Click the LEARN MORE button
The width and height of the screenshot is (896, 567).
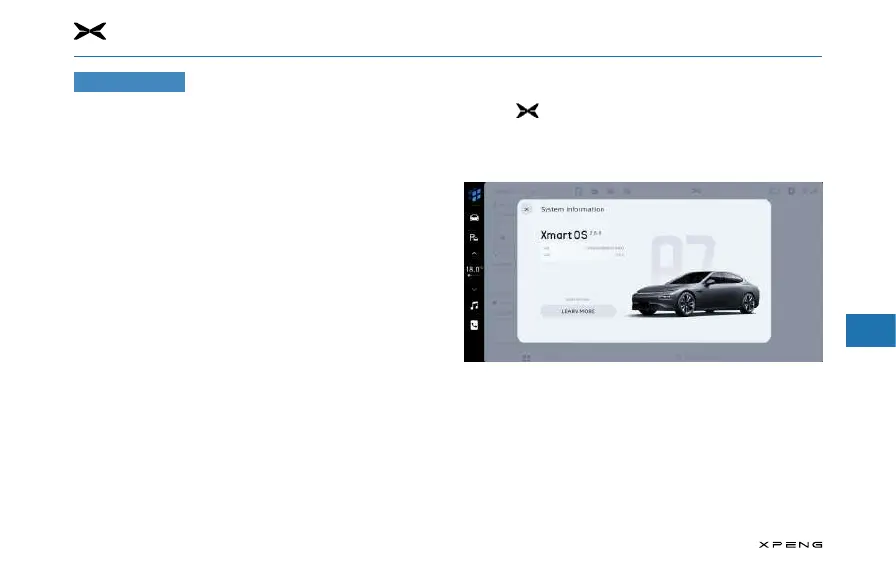click(x=578, y=311)
